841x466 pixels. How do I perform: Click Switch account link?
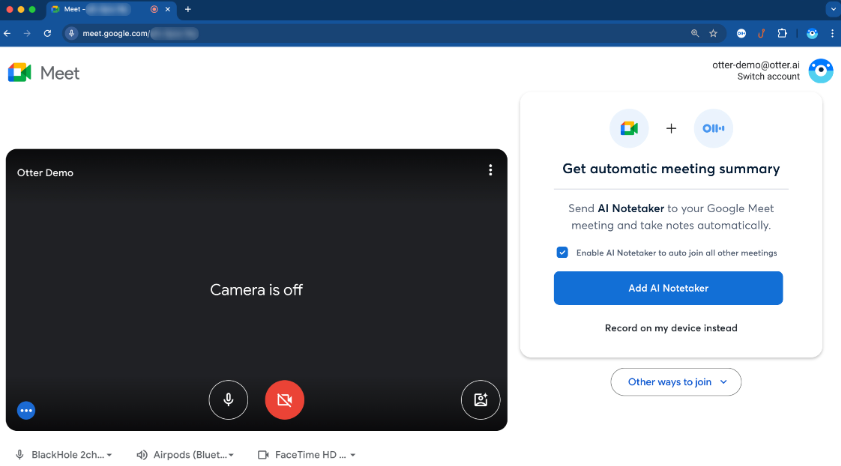[x=768, y=77]
